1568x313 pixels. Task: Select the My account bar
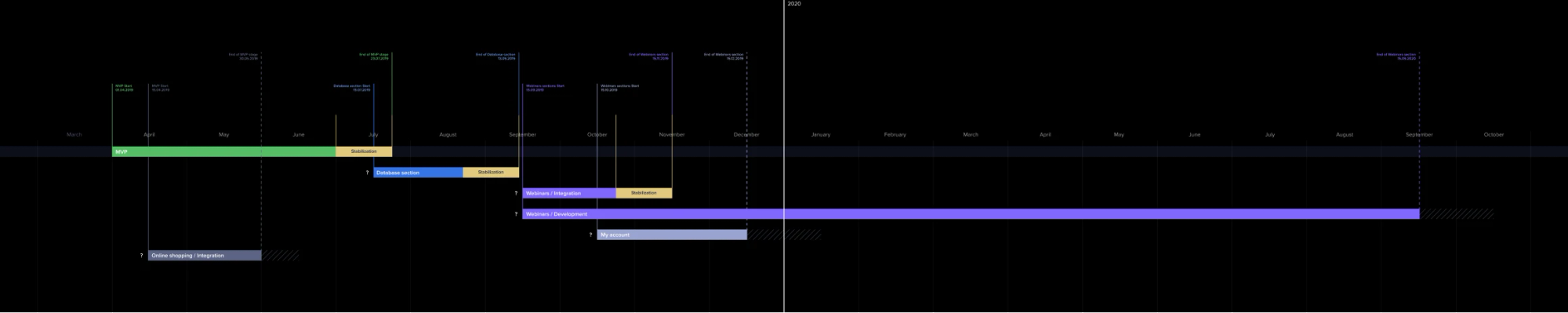672,235
